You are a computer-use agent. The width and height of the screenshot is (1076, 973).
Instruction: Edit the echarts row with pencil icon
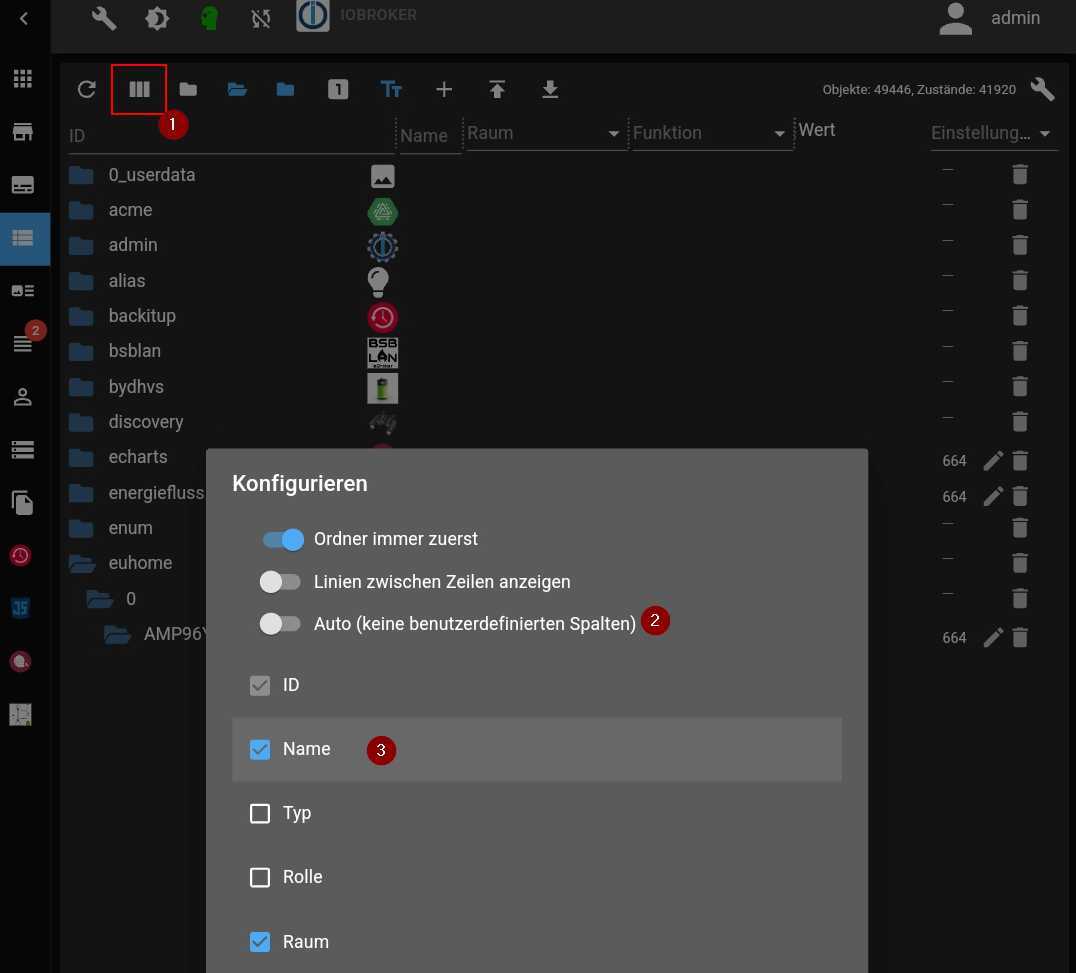click(x=993, y=460)
